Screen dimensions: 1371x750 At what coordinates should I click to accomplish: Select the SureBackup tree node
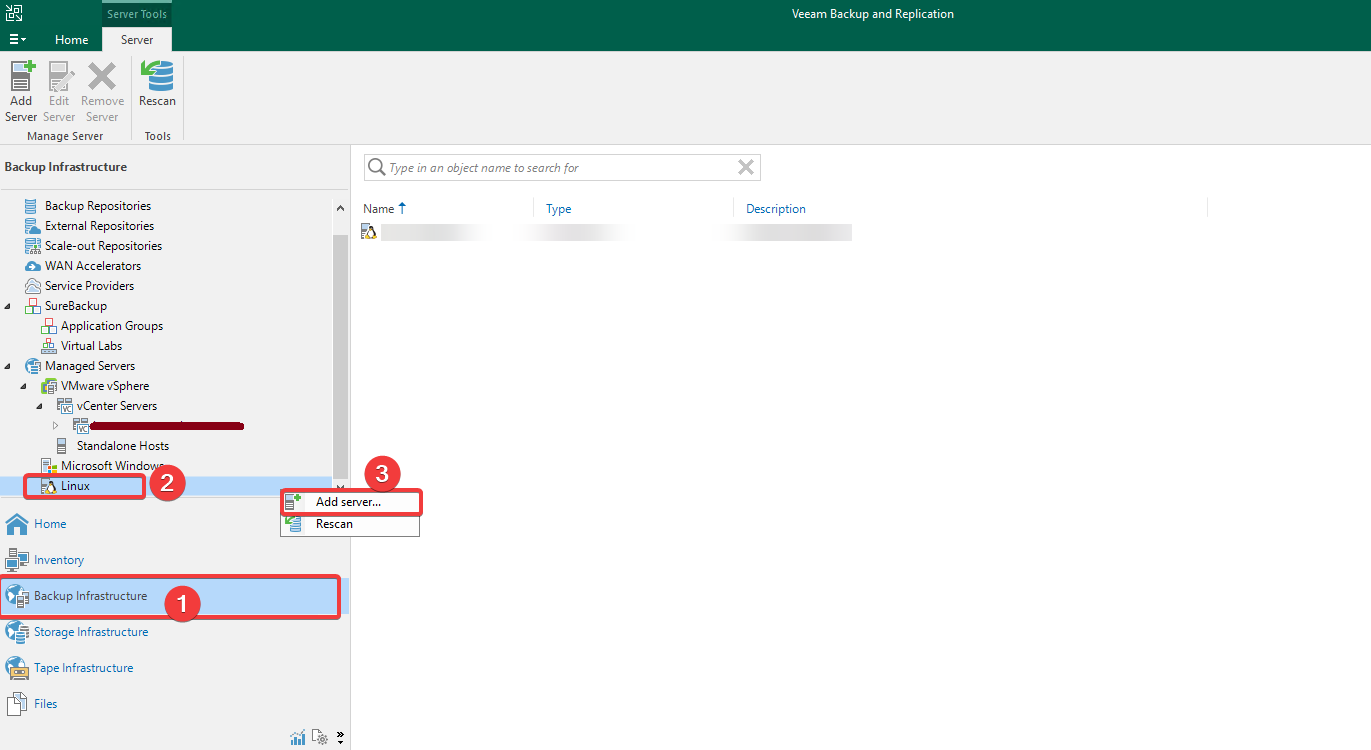tap(76, 306)
